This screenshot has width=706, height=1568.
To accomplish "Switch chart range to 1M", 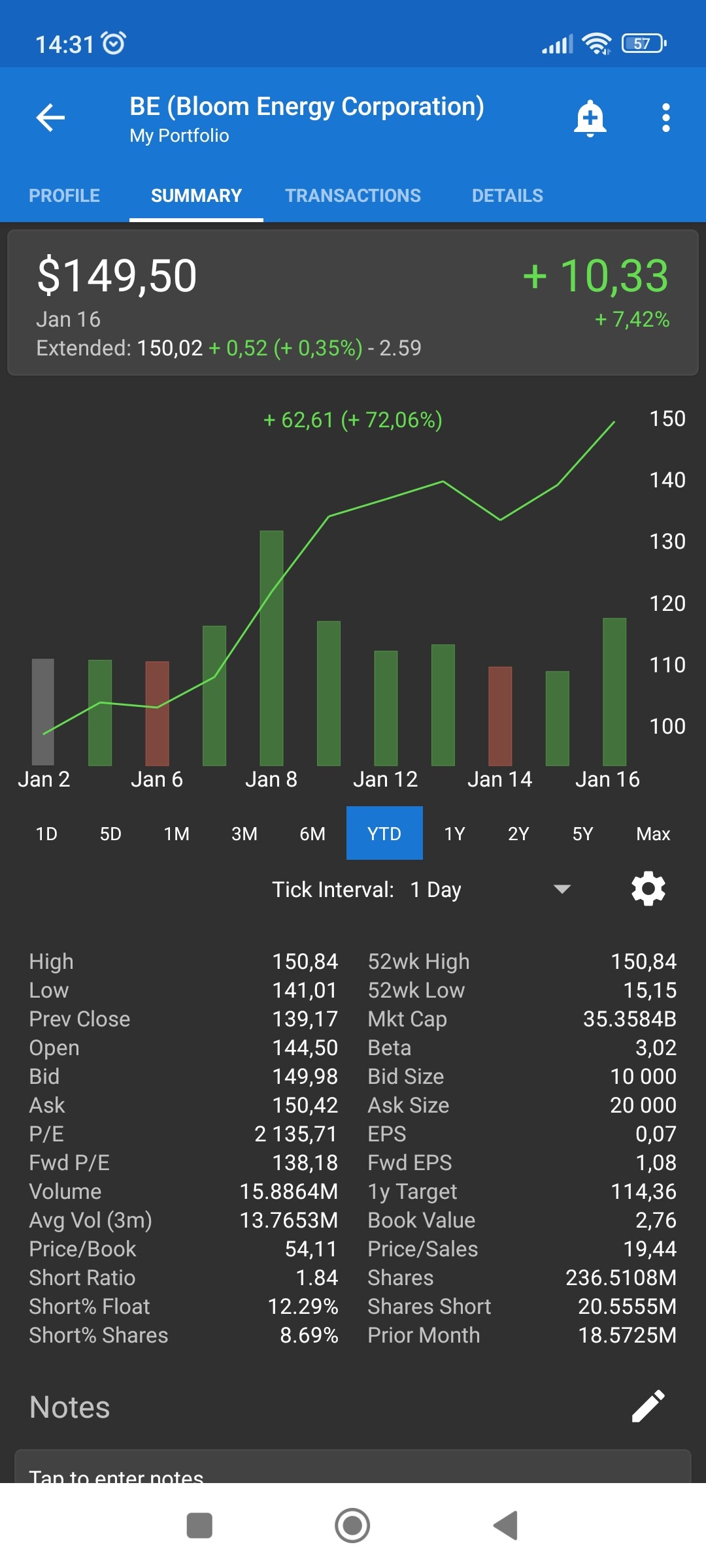I will (x=176, y=834).
